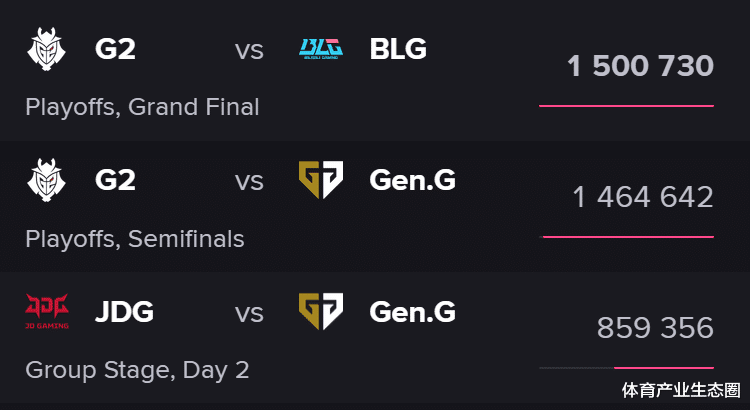The height and width of the screenshot is (410, 750).
Task: Open the JDG team name link
Action: (x=124, y=312)
